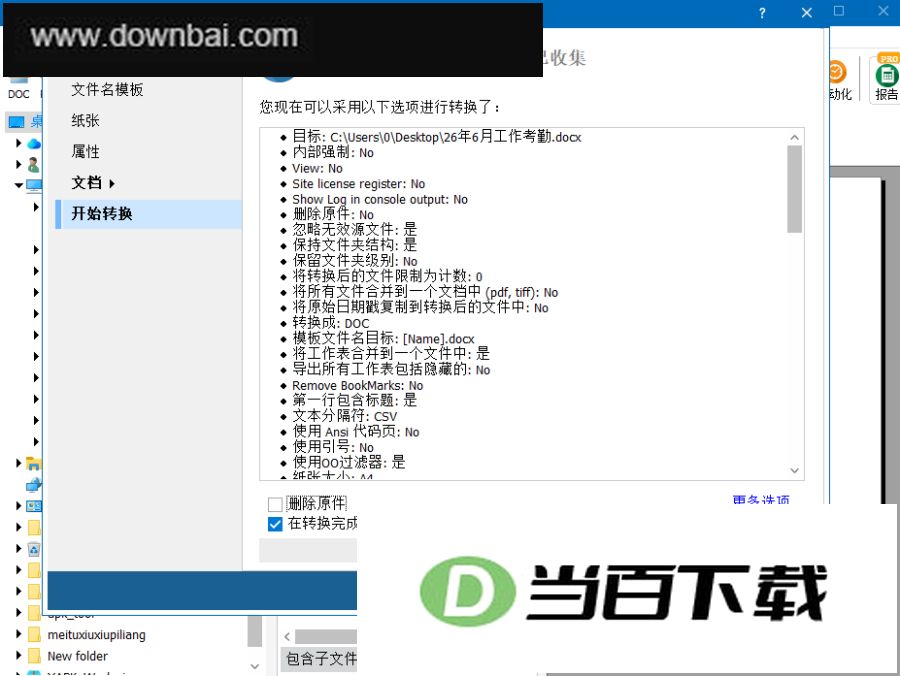Uncheck the 在转换完成 checkbox

tap(275, 524)
